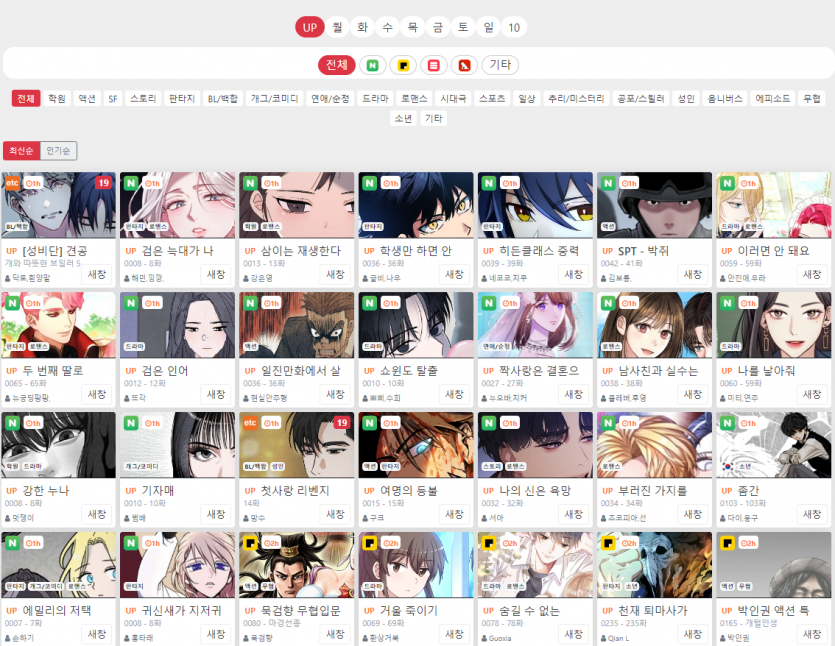Viewport: 835px width, 646px height.
Task: Click the red lightning-bolt platform filter icon
Action: click(463, 65)
